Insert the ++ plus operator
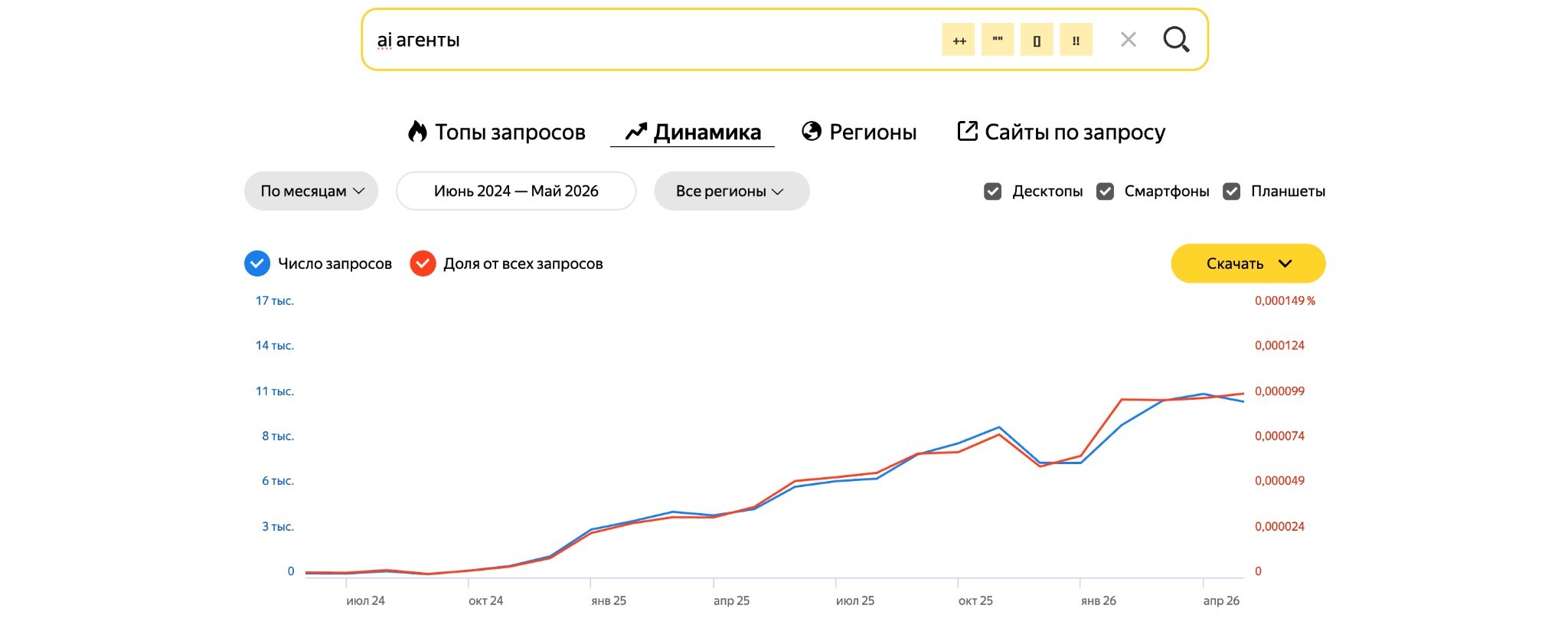The image size is (1568, 628). click(959, 40)
